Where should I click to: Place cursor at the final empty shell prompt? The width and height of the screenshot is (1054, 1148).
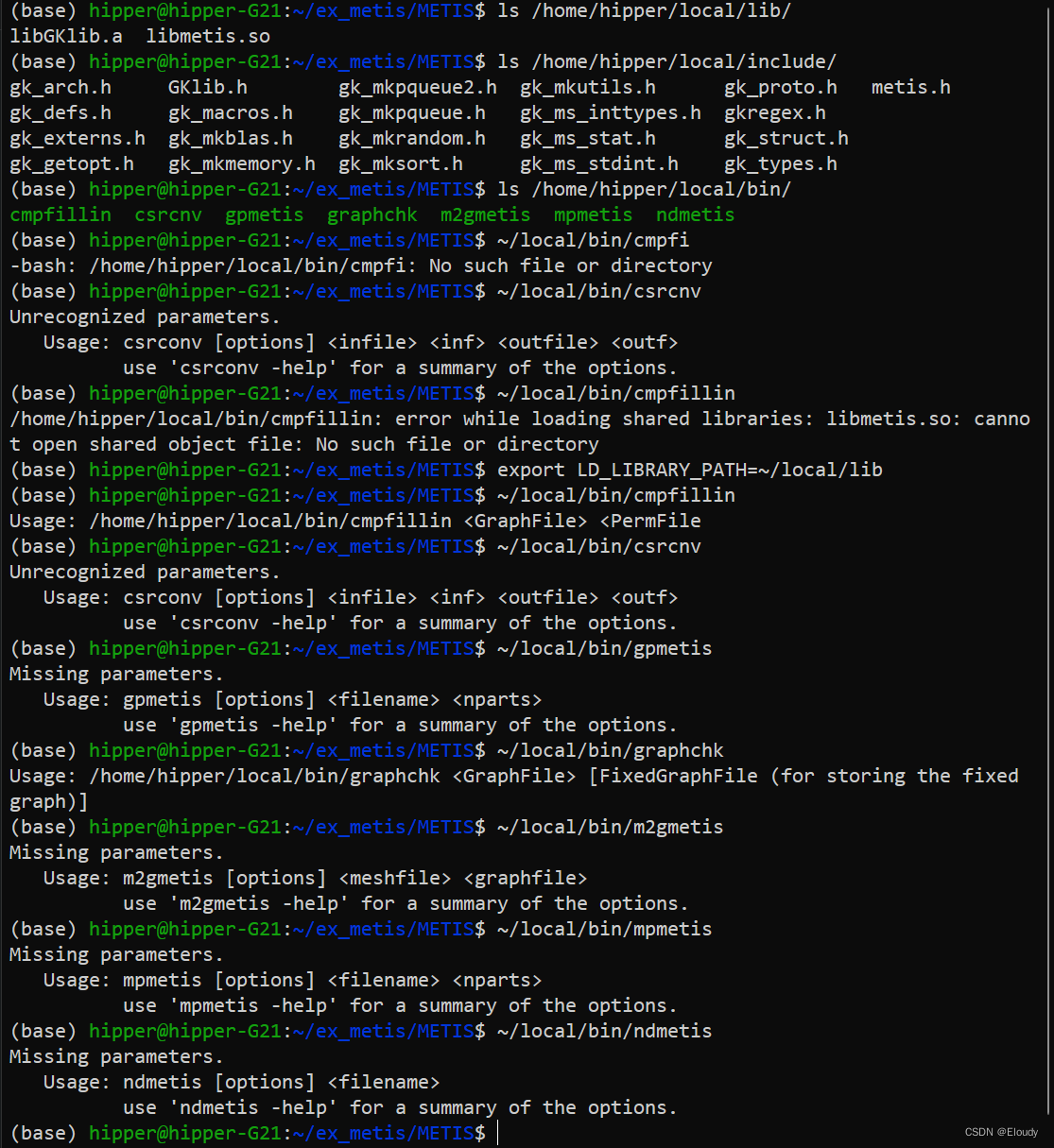pos(498,1133)
